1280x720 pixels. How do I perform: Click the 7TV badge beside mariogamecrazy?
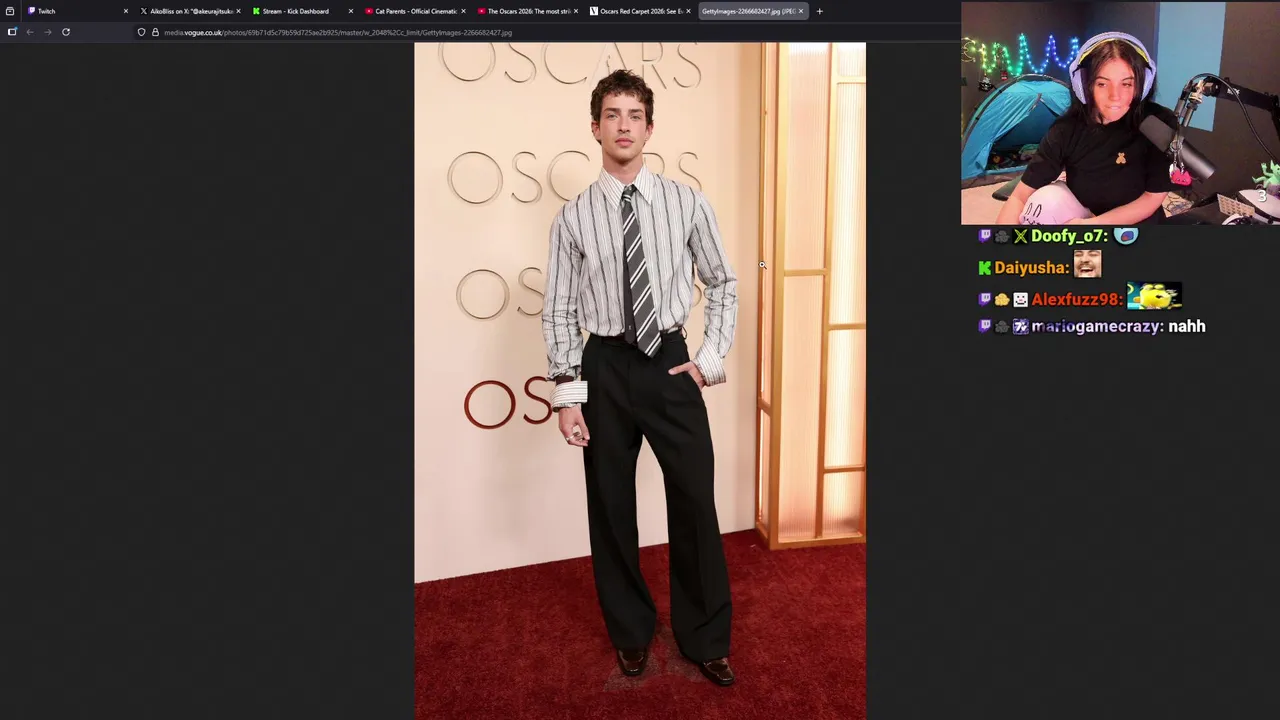point(1020,326)
